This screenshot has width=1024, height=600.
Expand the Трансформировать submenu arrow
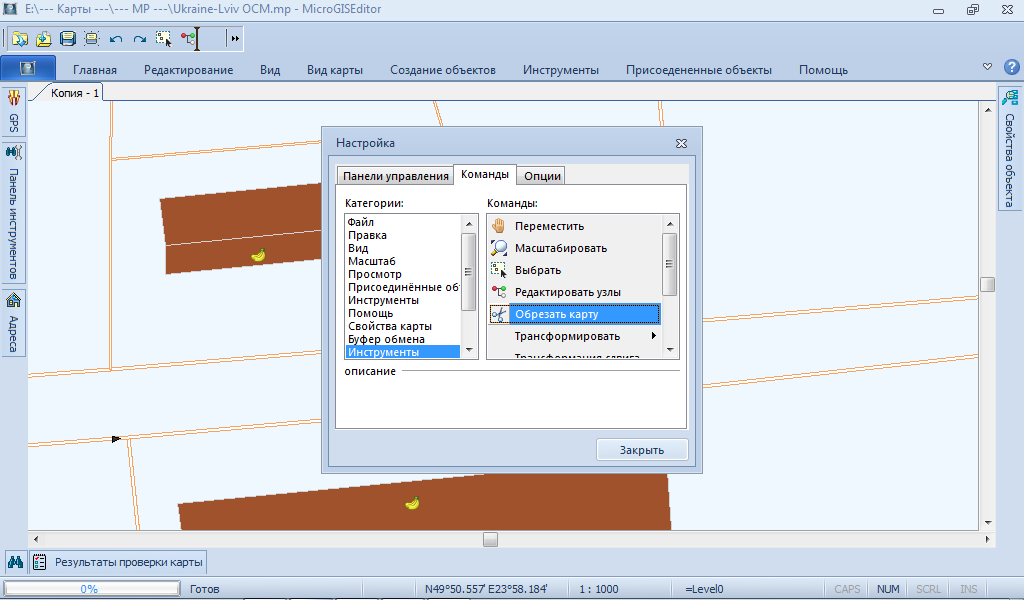point(653,336)
